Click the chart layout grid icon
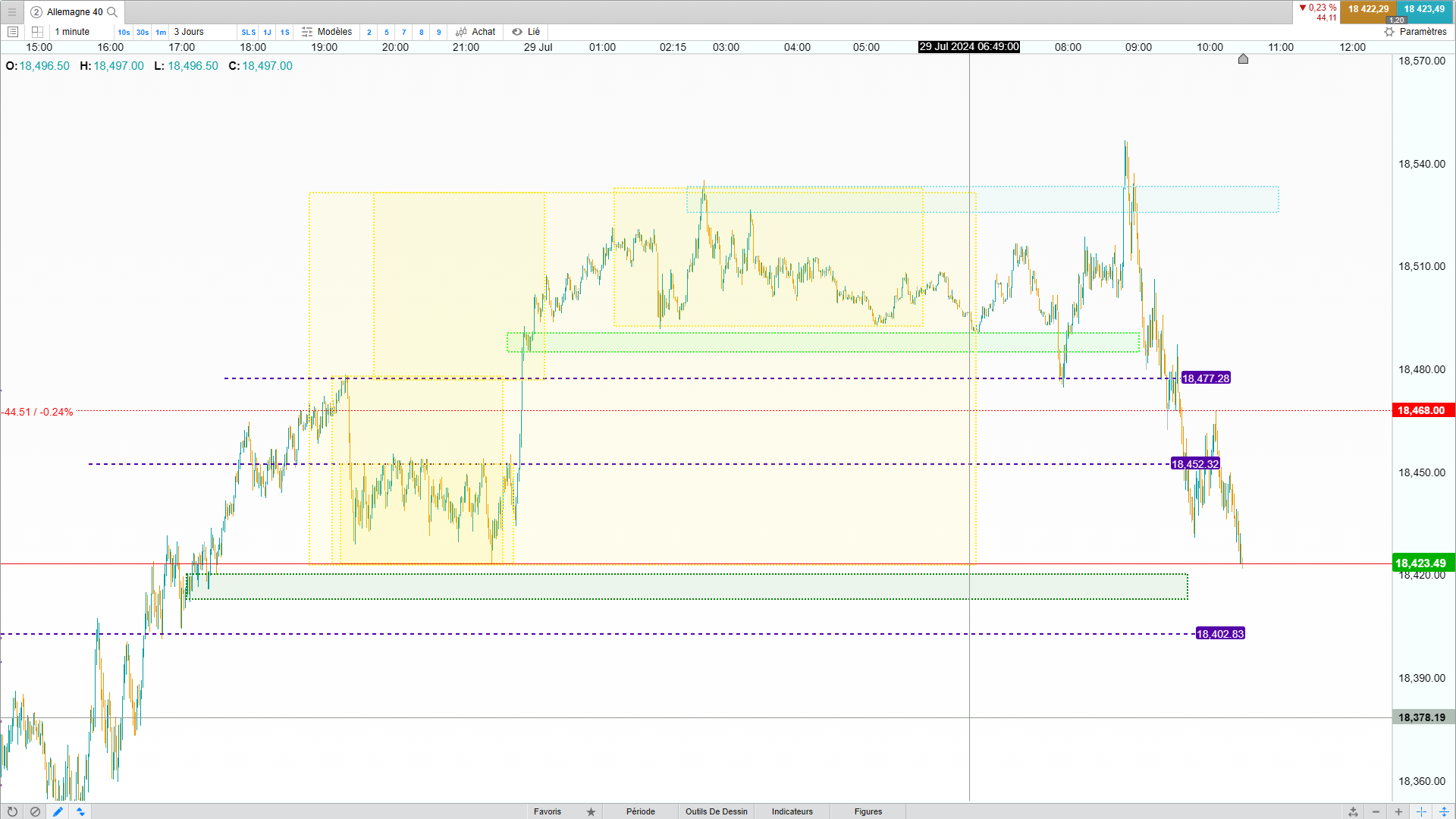Viewport: 1456px width, 819px height. click(x=37, y=32)
